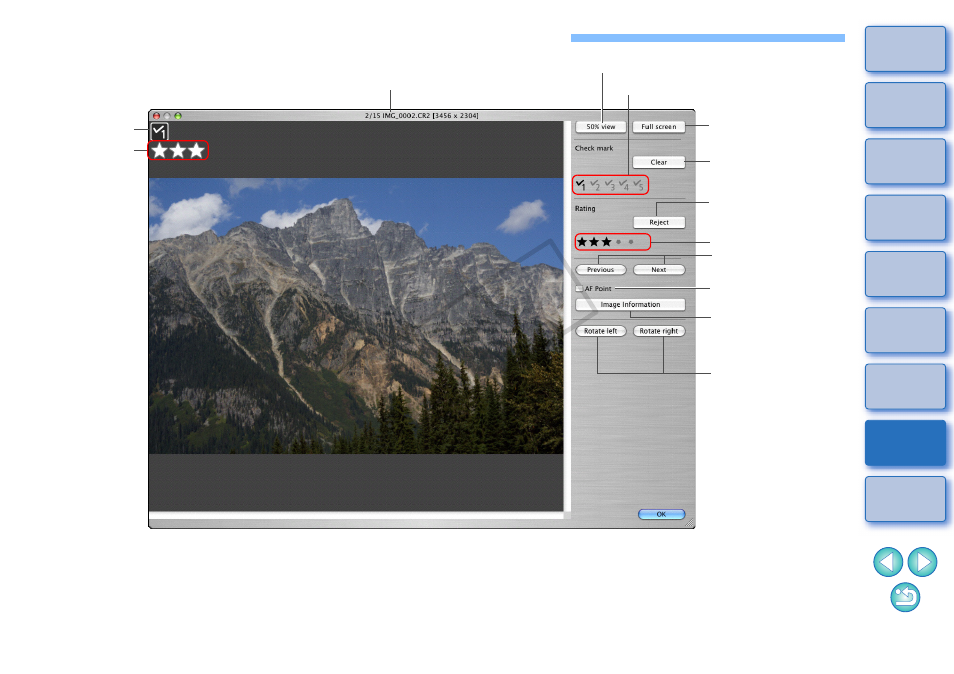Set check mark 4 on the image

624,184
